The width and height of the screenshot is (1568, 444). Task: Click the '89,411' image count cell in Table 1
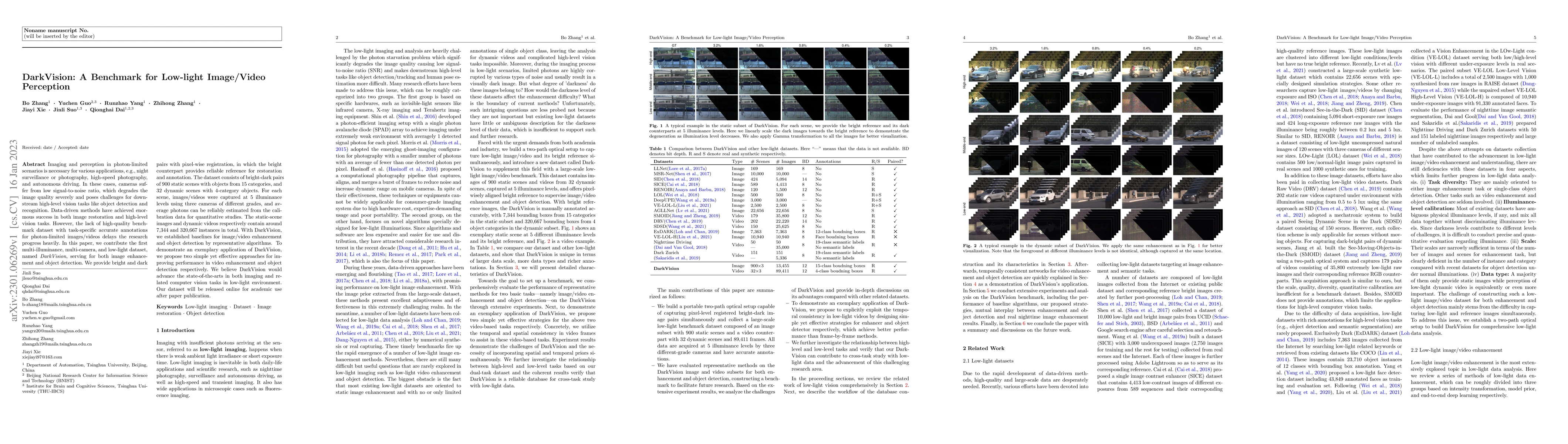(783, 271)
